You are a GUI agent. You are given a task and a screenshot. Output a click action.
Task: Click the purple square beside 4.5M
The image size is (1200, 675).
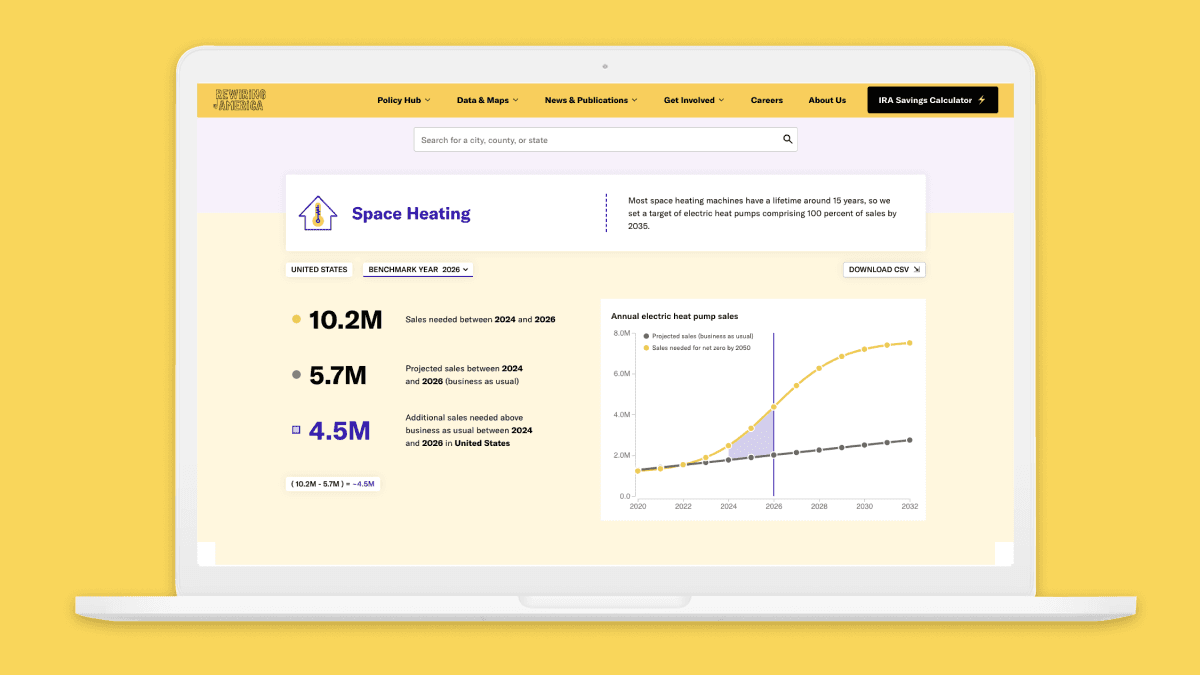[x=296, y=430]
